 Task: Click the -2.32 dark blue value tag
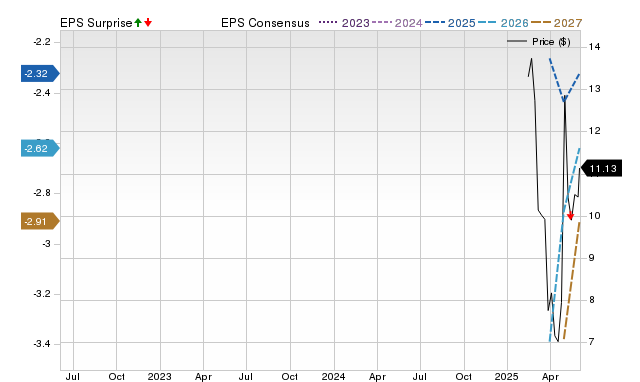click(x=40, y=73)
